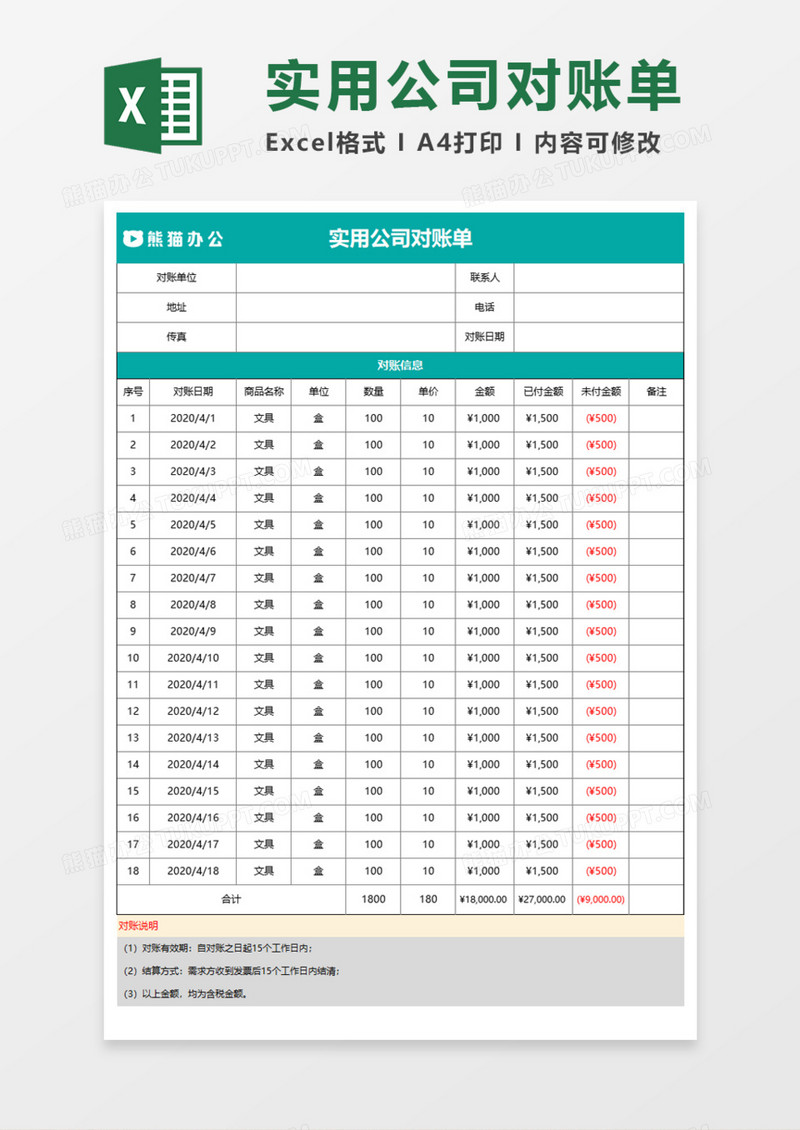
Task: Click the date cell 2020/4/14
Action: 192,765
